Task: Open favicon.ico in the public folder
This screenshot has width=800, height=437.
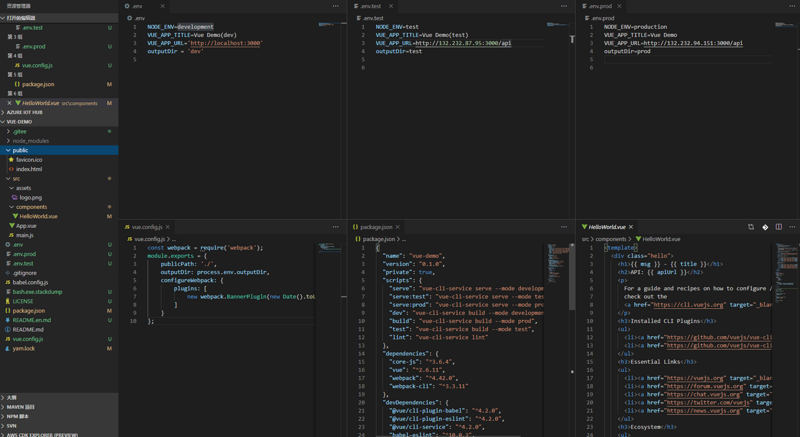Action: pos(29,160)
